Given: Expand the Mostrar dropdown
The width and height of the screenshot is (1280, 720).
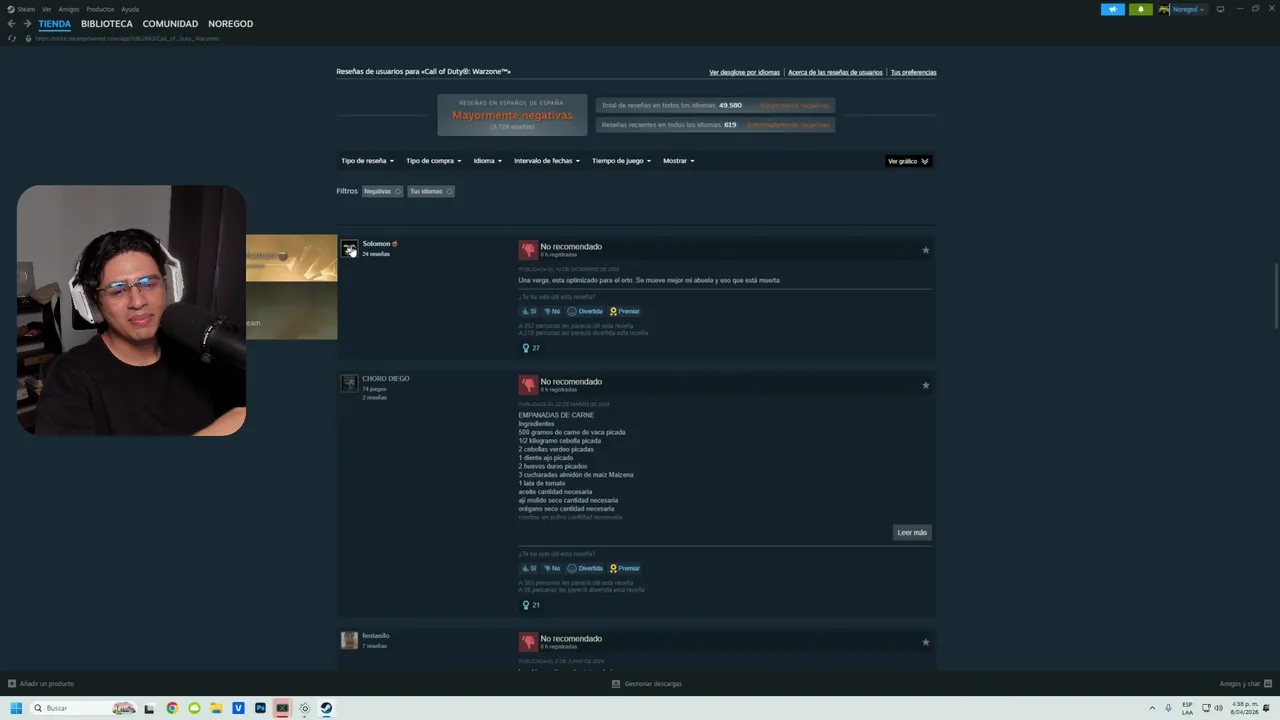Looking at the screenshot, I should click(x=678, y=161).
